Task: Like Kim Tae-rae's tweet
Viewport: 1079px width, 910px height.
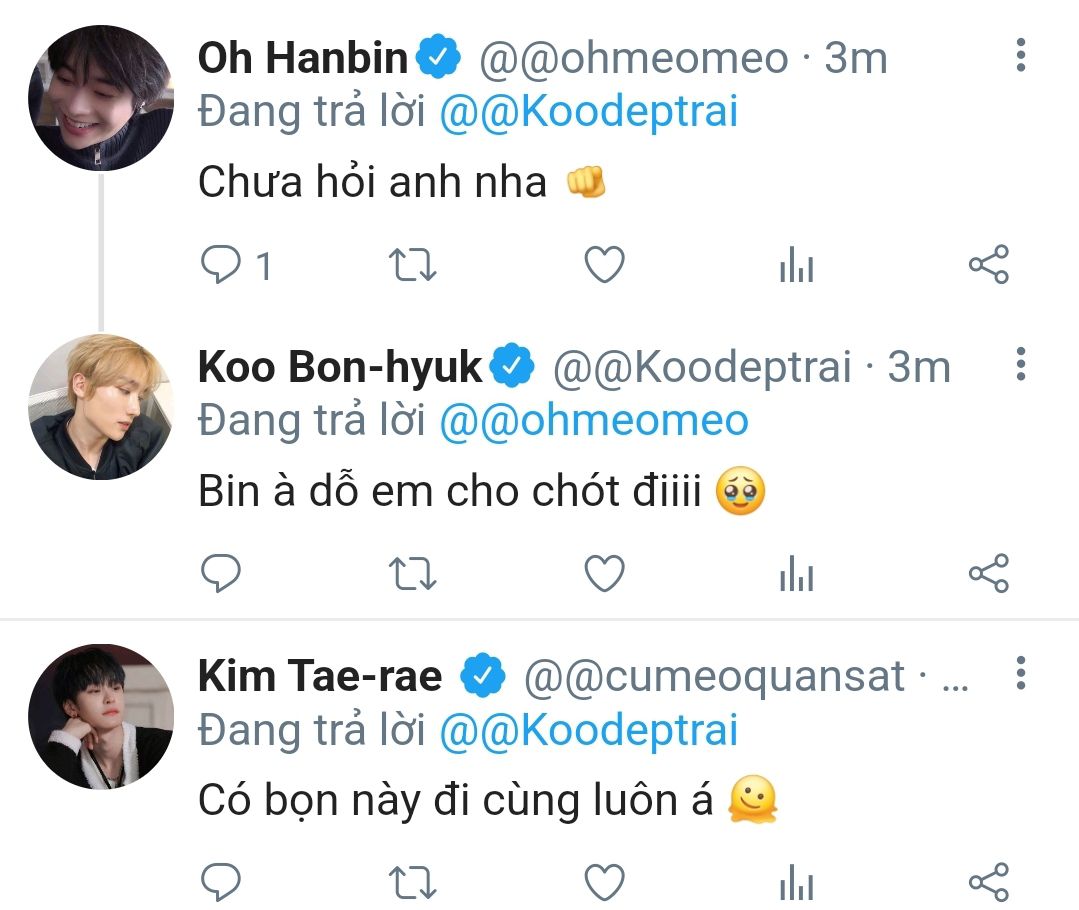Action: pyautogui.click(x=604, y=882)
